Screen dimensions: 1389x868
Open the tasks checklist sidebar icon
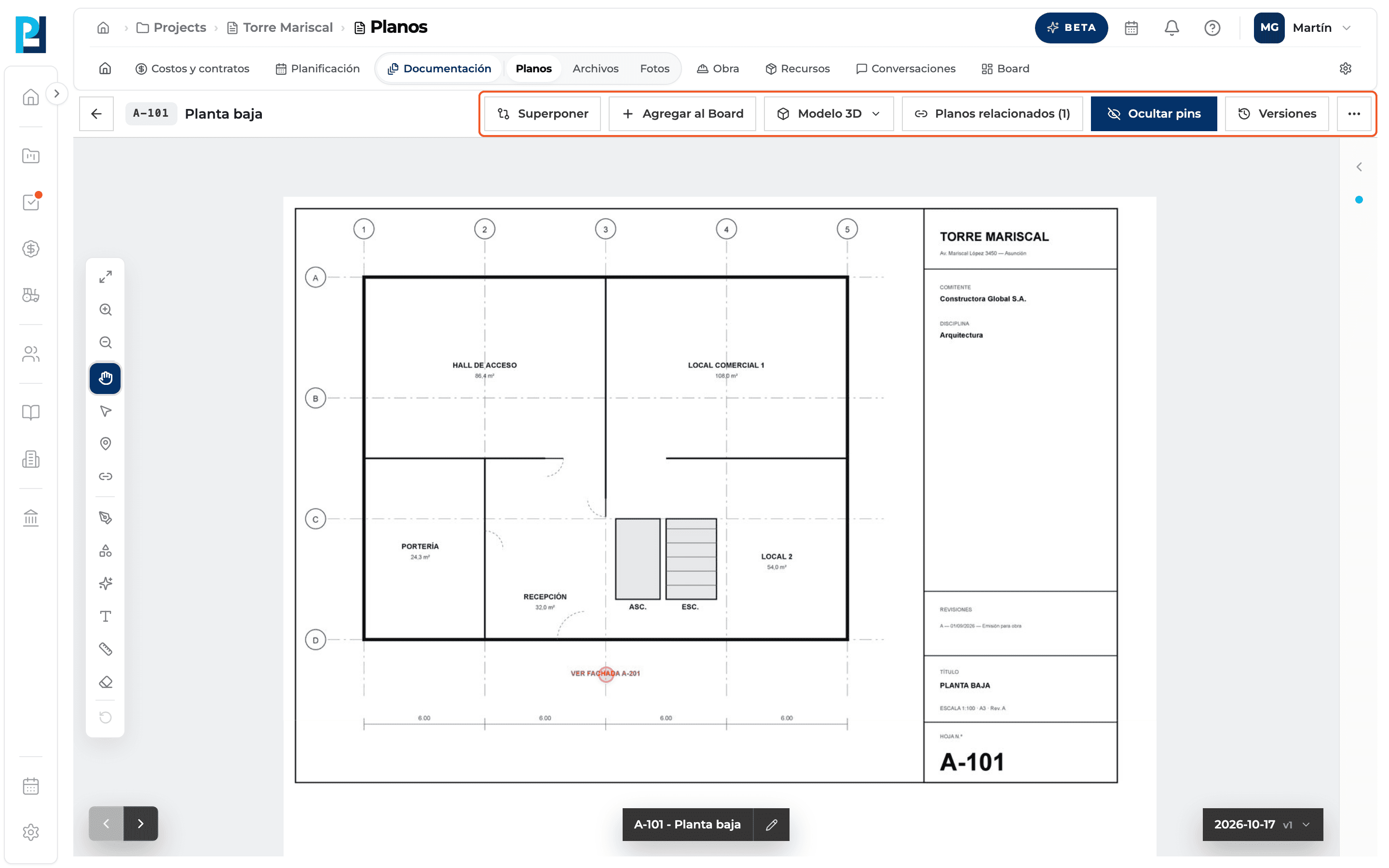[31, 202]
